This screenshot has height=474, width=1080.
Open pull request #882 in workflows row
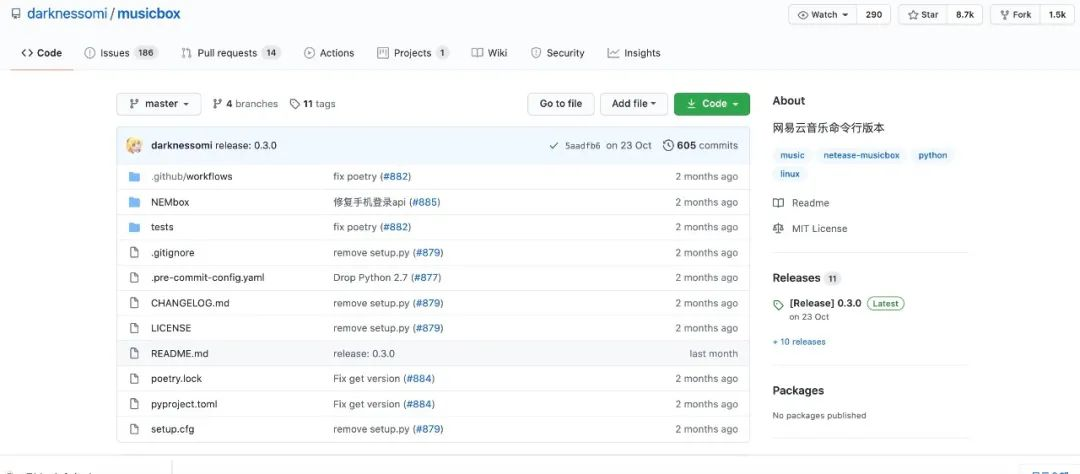395,176
